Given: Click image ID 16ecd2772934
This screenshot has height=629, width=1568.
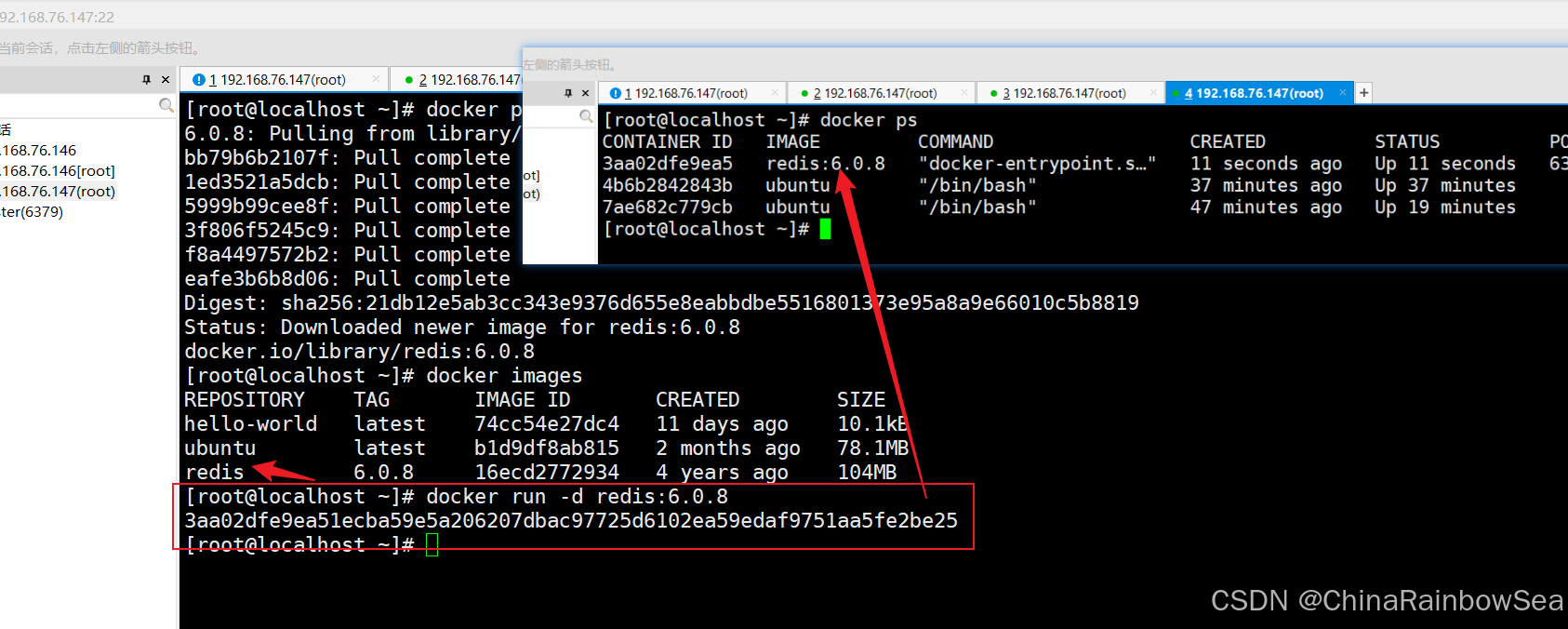Looking at the screenshot, I should 547,473.
